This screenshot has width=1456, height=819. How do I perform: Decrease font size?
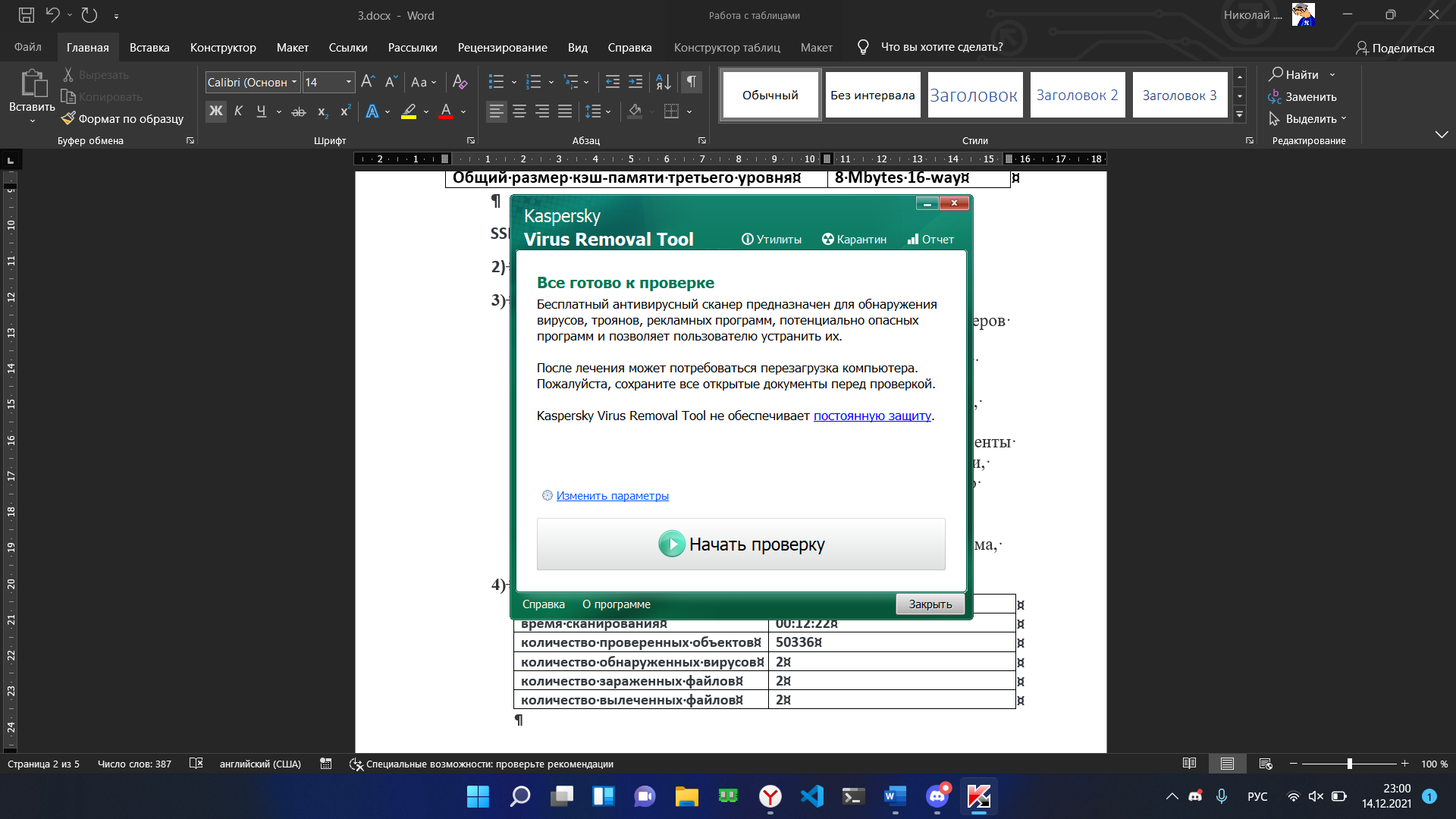[391, 82]
